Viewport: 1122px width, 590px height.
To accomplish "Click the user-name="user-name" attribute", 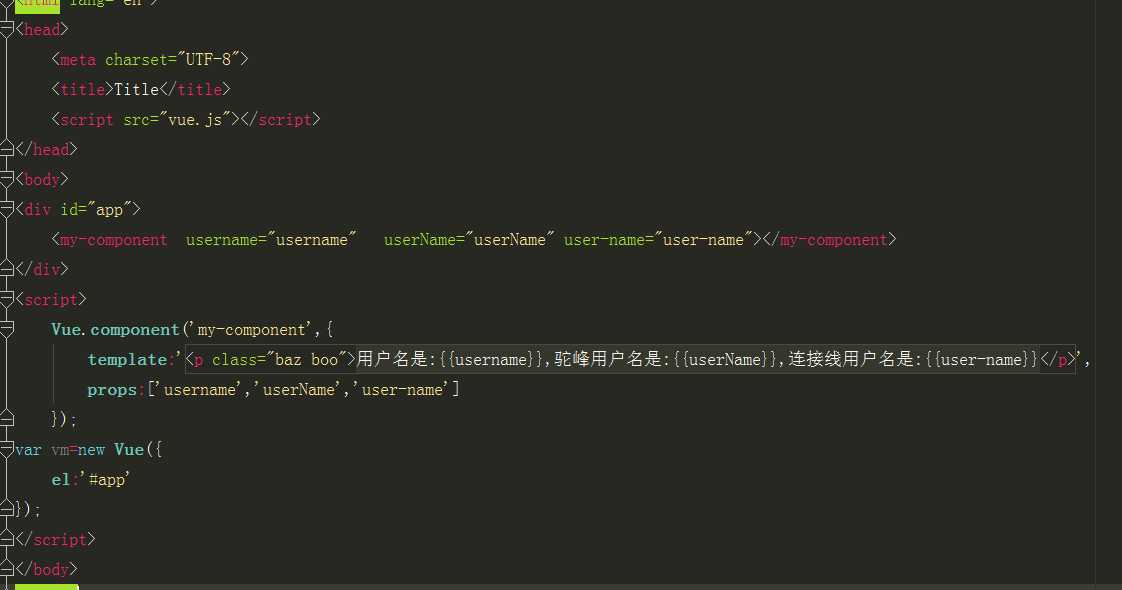I will tap(658, 240).
